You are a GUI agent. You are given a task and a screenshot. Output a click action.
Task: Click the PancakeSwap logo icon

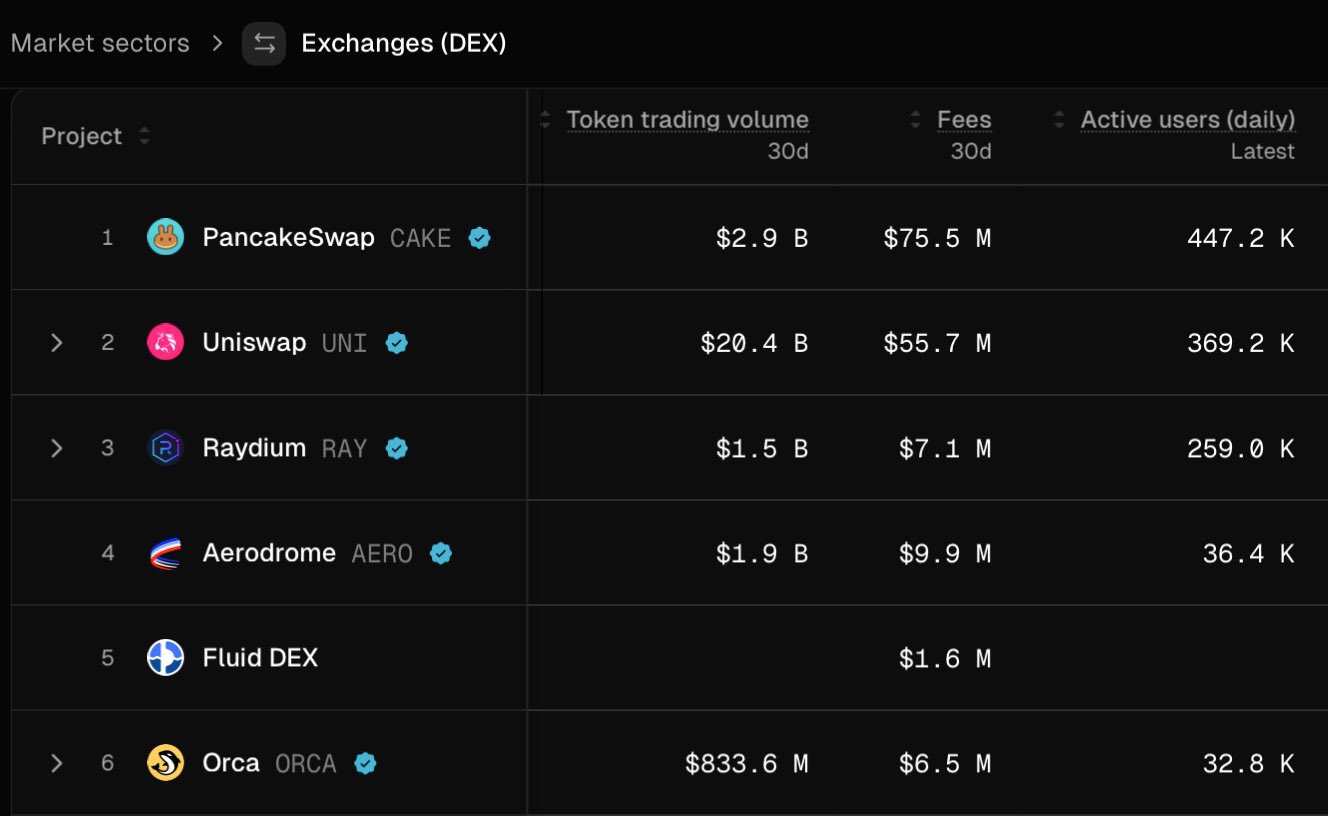point(165,238)
